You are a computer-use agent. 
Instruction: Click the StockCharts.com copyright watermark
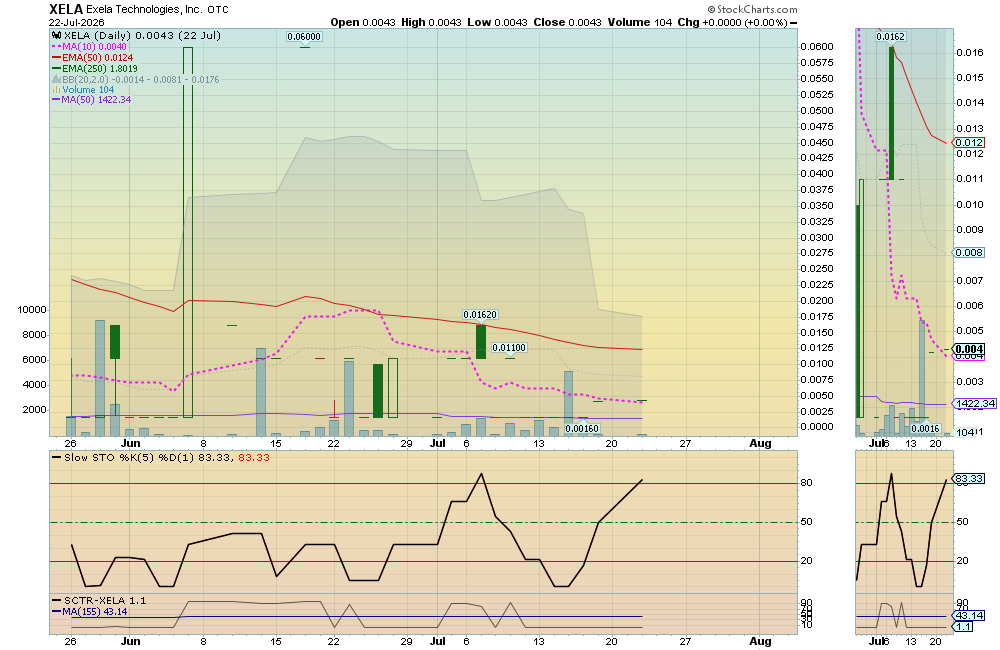coord(753,9)
